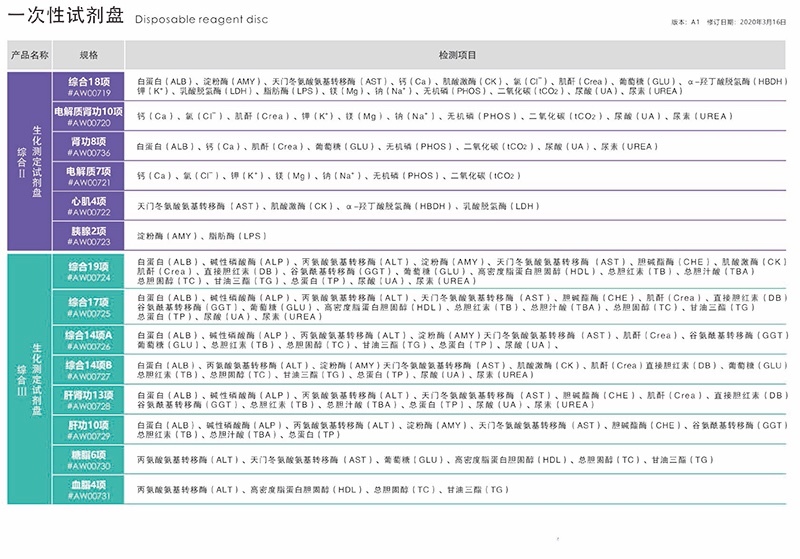Select the 肝功10项 #AW00729 cell
Screen dimensions: 800x559
88,430
